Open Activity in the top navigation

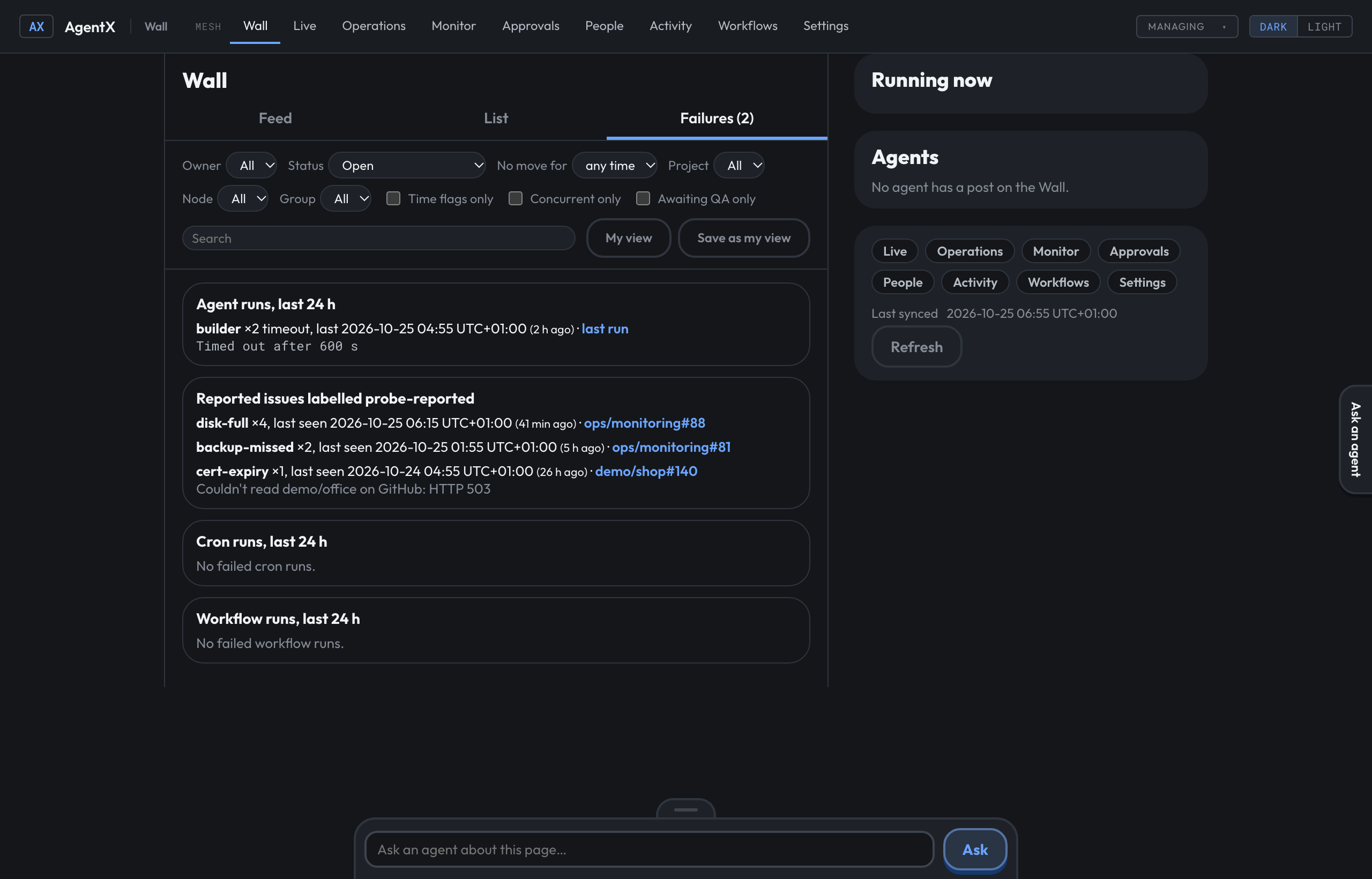[670, 26]
